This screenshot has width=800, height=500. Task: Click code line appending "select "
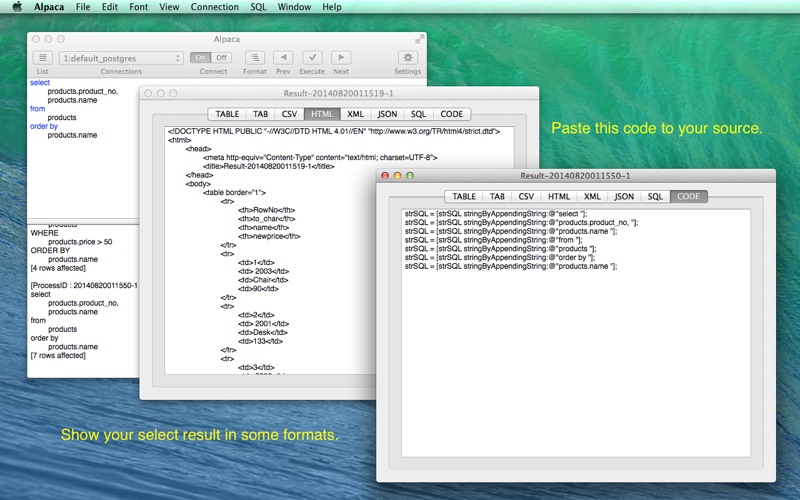pos(496,214)
